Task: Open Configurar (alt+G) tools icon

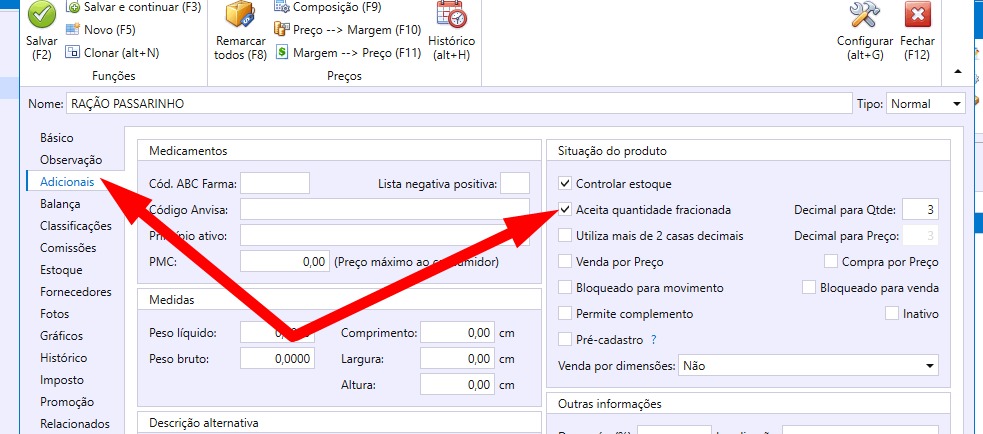Action: click(x=864, y=16)
